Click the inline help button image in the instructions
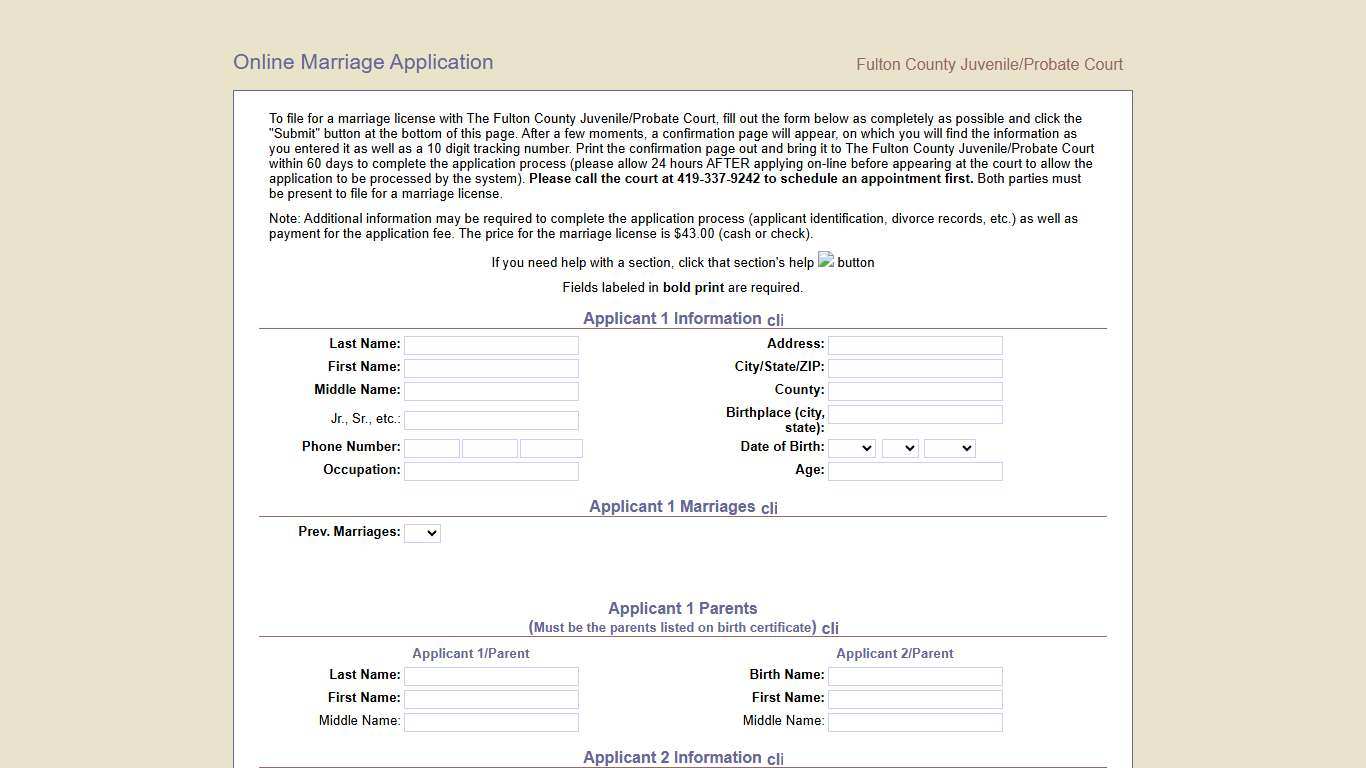This screenshot has height=768, width=1366. (824, 261)
